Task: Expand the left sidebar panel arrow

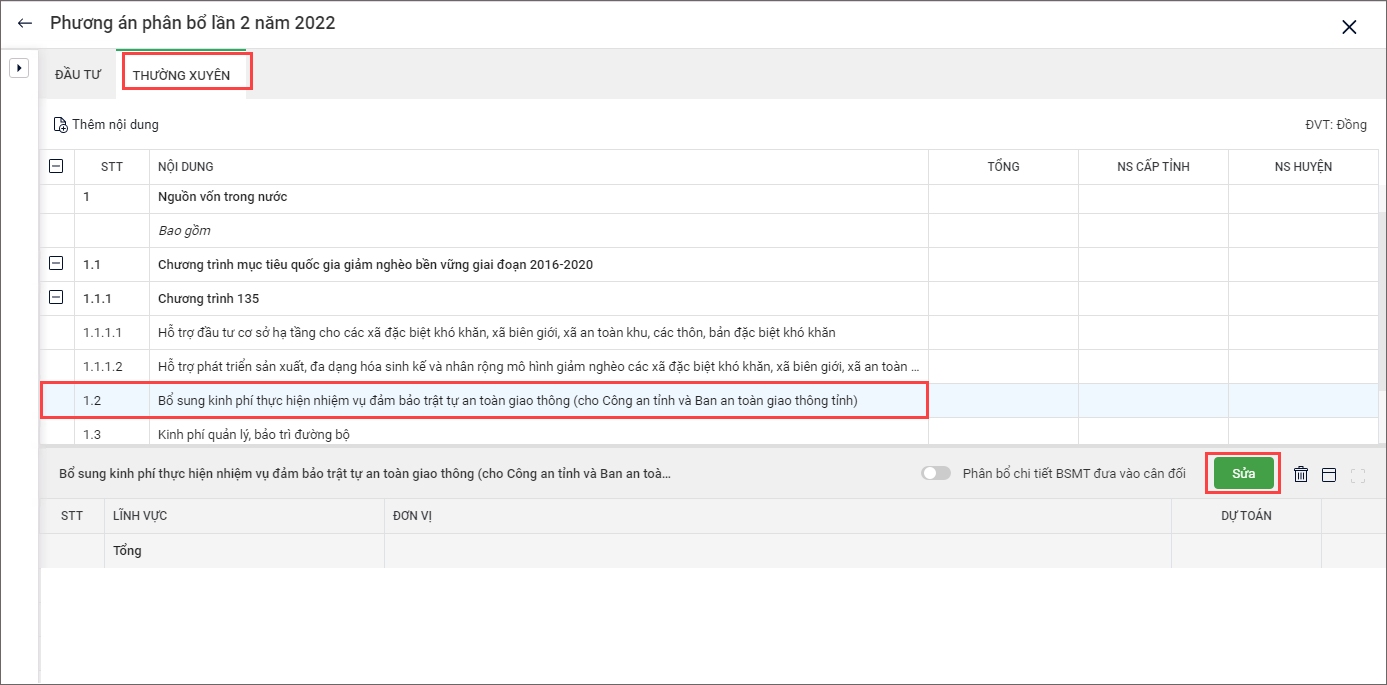Action: click(x=18, y=68)
